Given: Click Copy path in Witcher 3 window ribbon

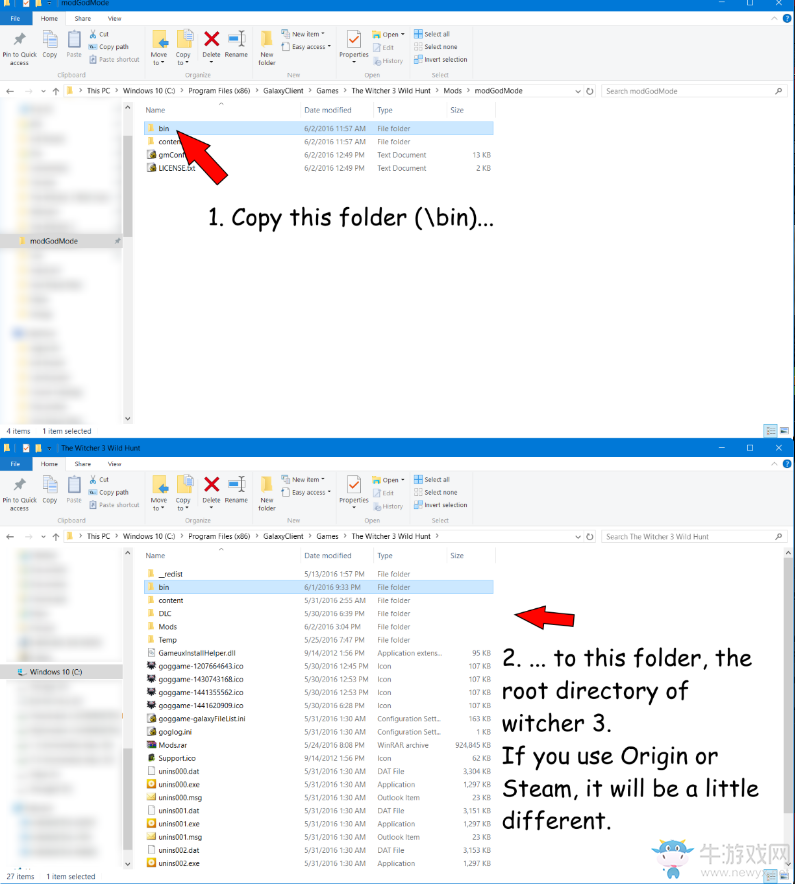Looking at the screenshot, I should point(109,492).
